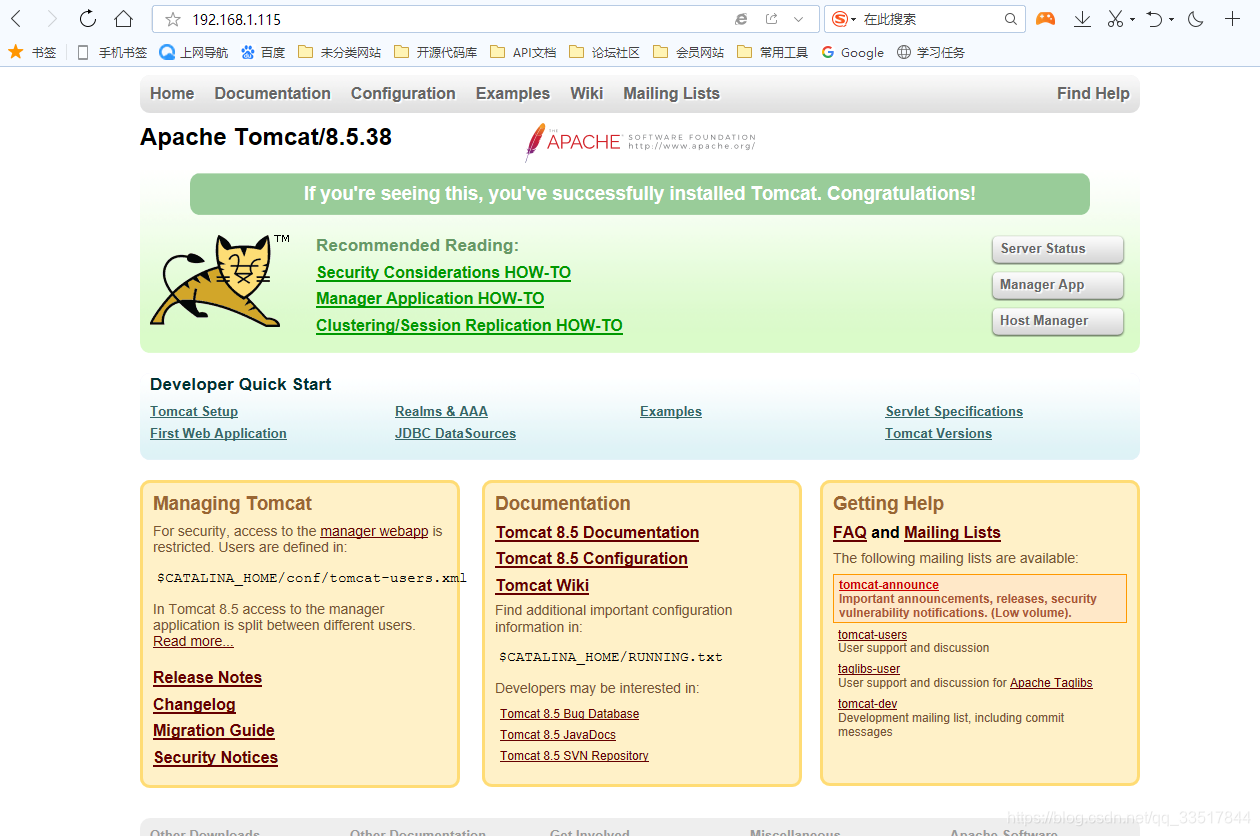1260x836 pixels.
Task: Open the 学习任务 bookmark
Action: 931,52
